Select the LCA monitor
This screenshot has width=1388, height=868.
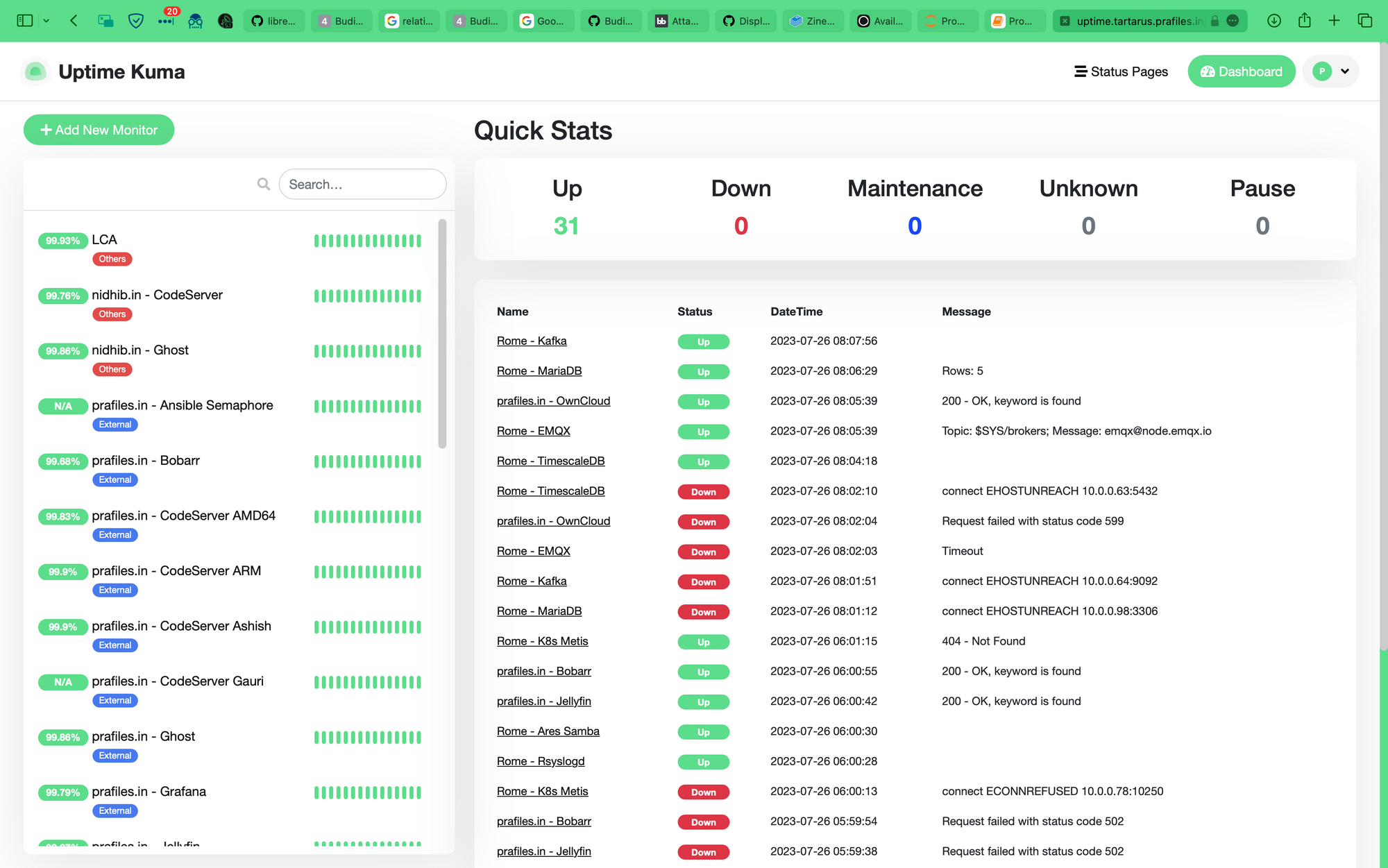231,249
